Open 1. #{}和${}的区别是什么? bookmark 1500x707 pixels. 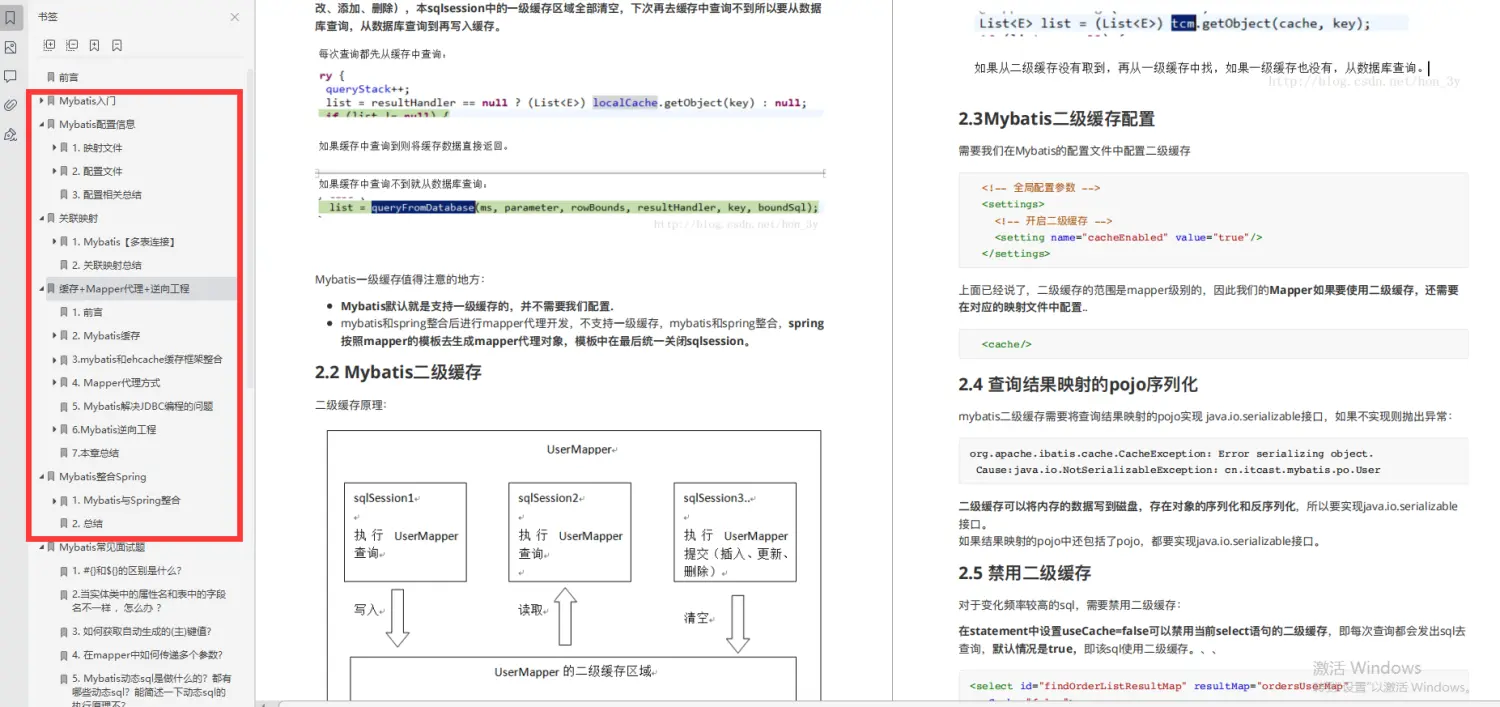[126, 571]
